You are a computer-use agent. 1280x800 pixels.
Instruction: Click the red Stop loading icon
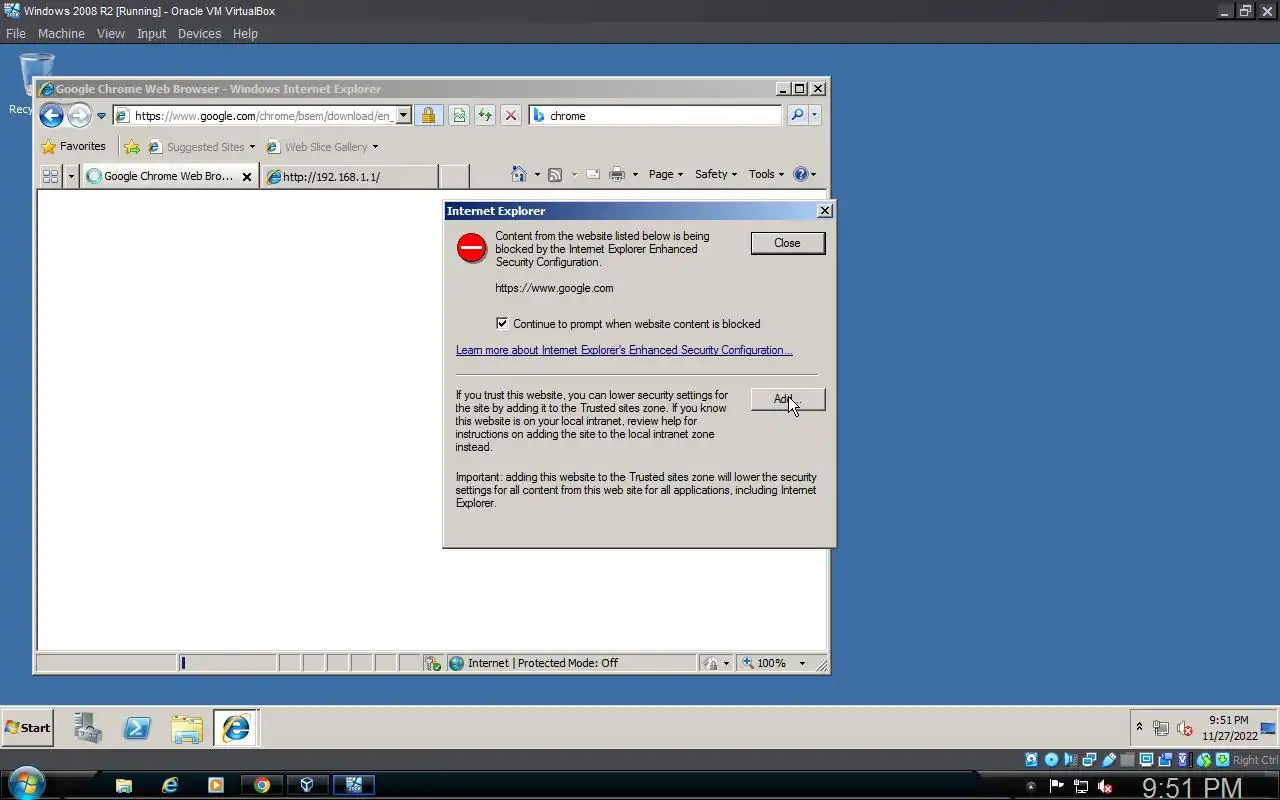511,116
